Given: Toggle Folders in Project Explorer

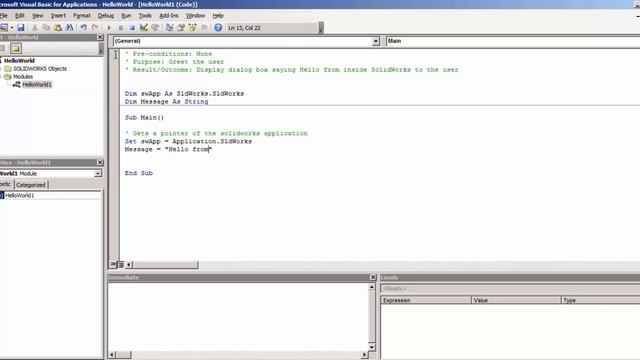Looking at the screenshot, I should pyautogui.click(x=16, y=49).
